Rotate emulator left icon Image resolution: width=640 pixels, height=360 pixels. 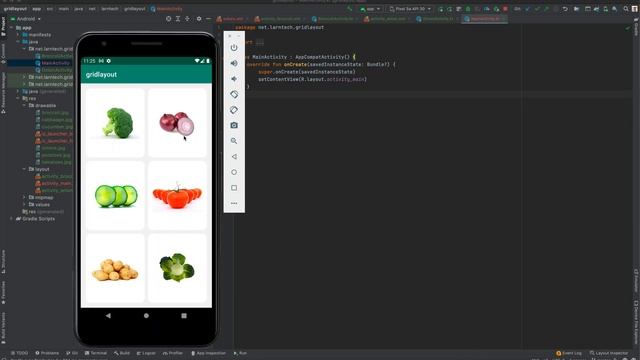click(x=234, y=94)
